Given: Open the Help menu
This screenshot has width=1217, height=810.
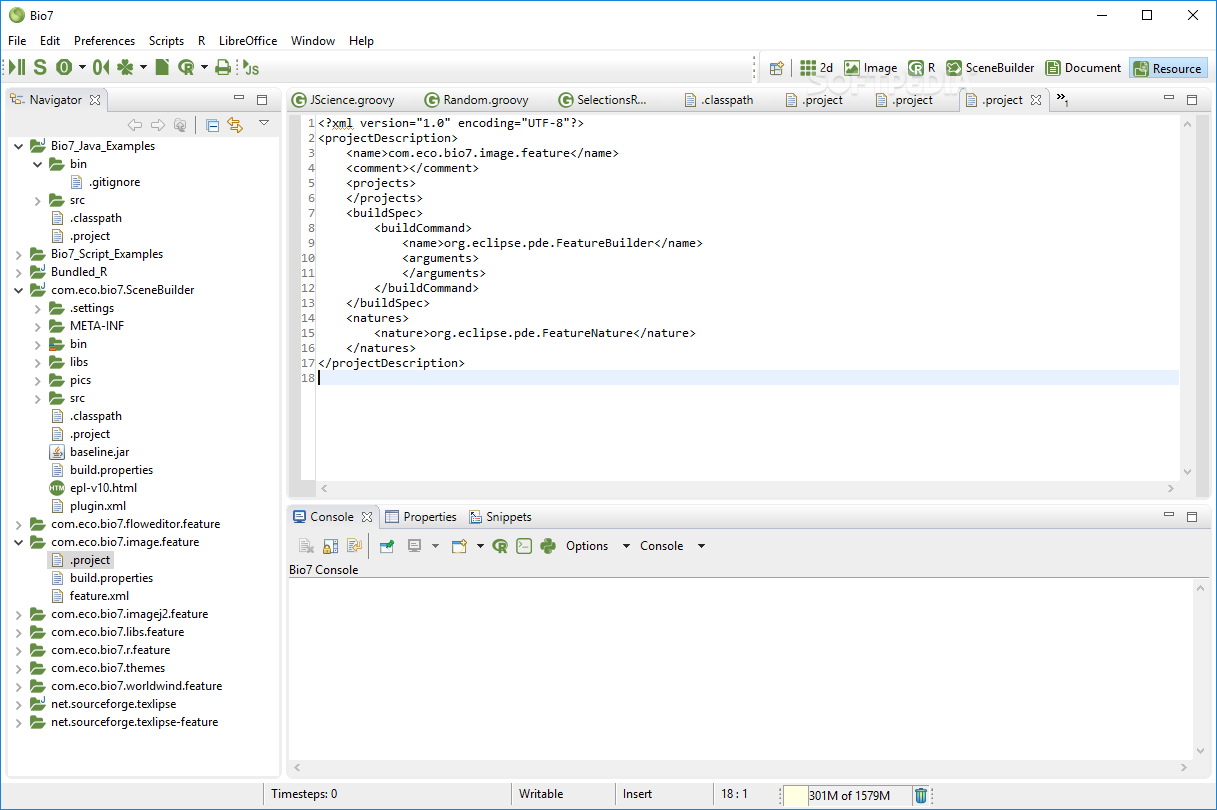Looking at the screenshot, I should click(361, 41).
